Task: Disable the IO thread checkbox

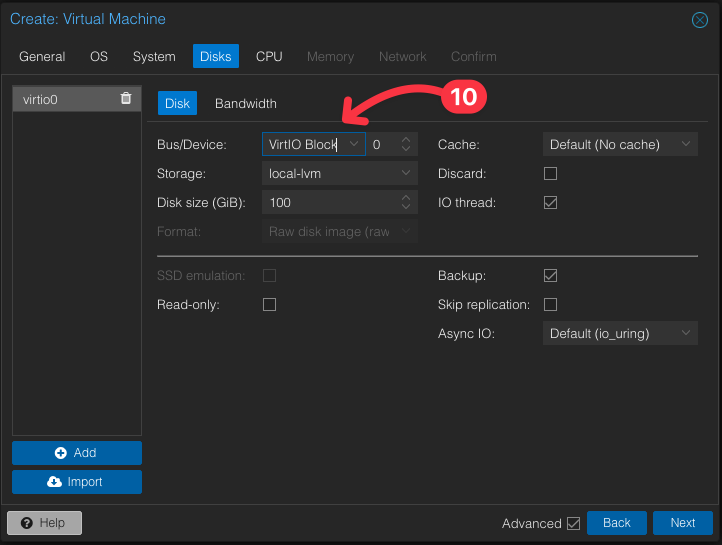Action: [550, 203]
